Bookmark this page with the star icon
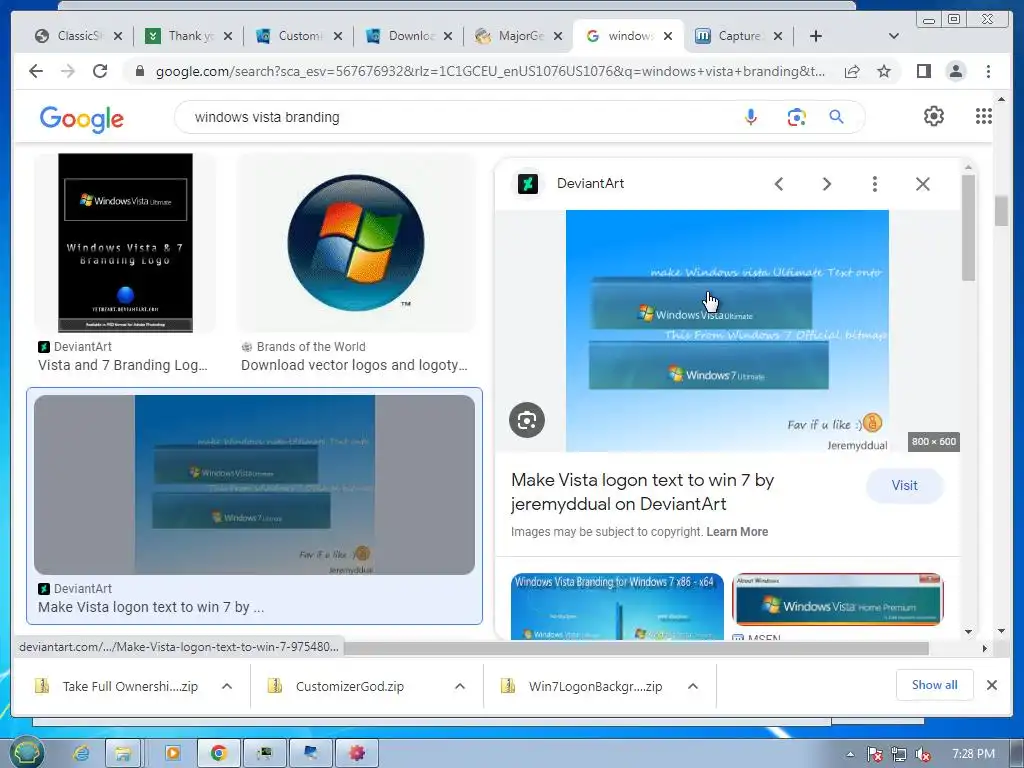The image size is (1024, 768). [884, 71]
